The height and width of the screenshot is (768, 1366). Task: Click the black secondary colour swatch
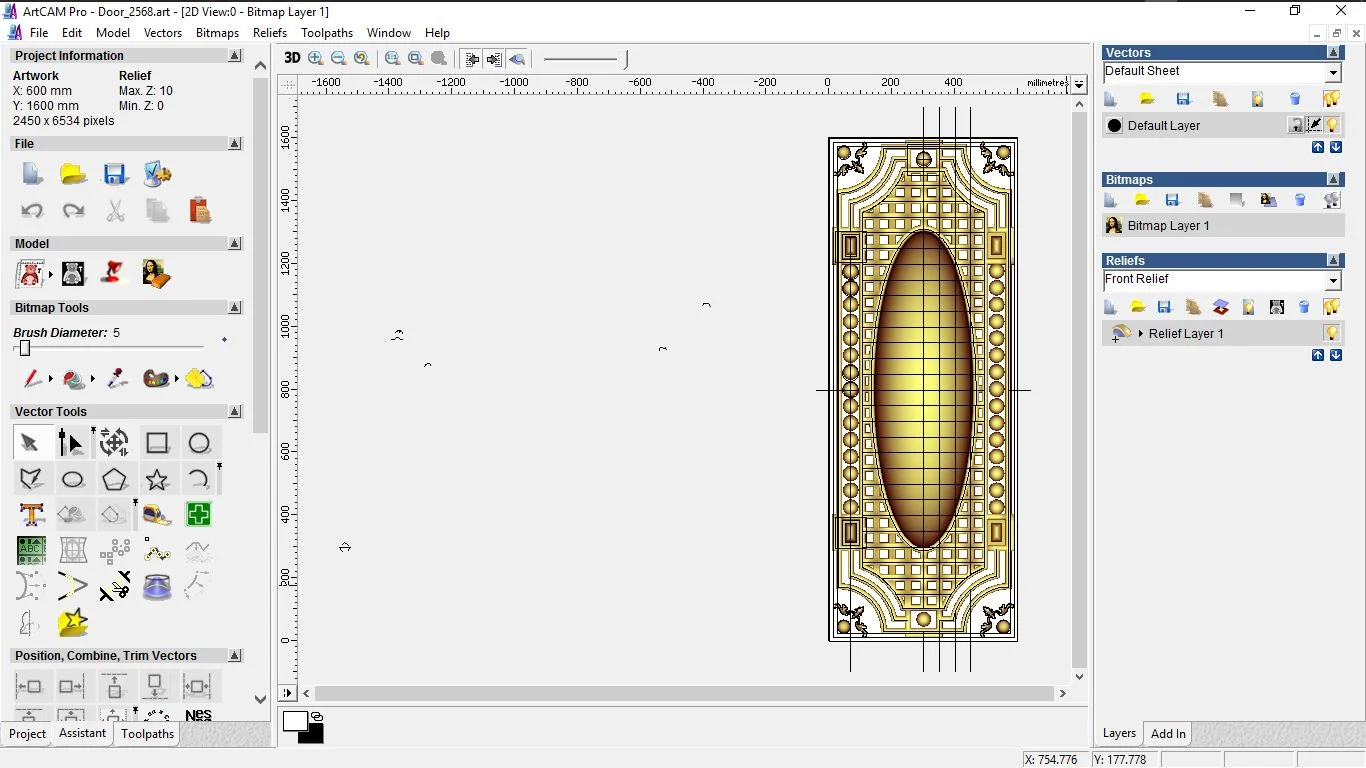[x=312, y=735]
